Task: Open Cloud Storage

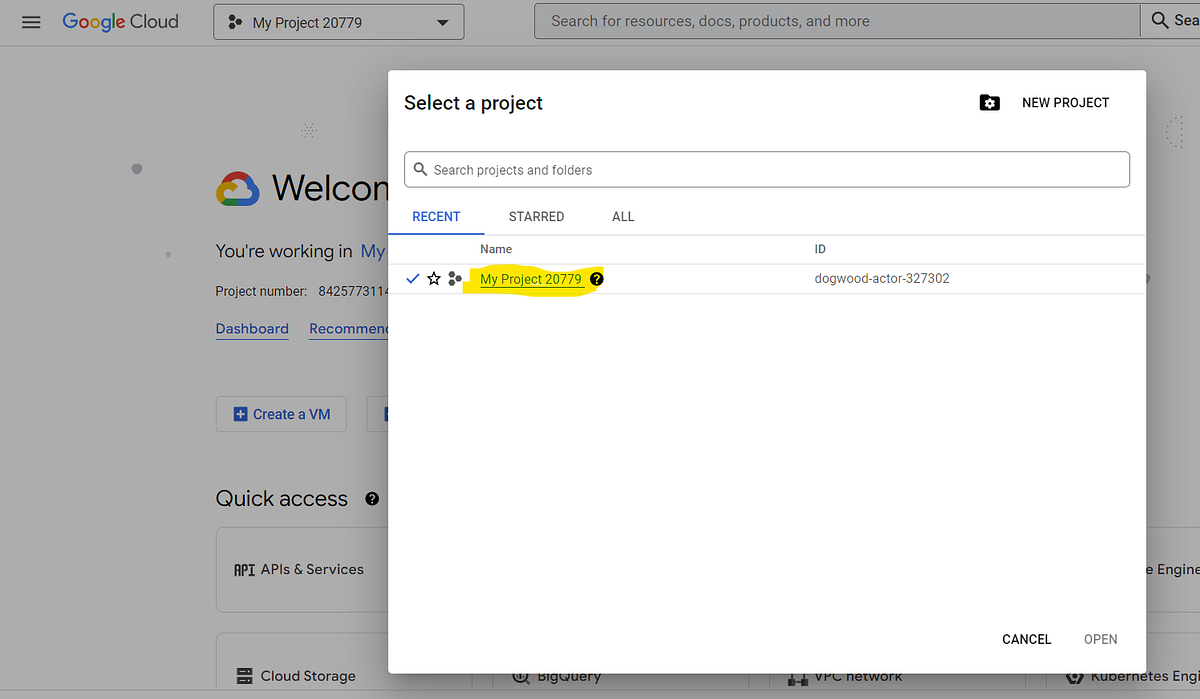Action: [310, 676]
